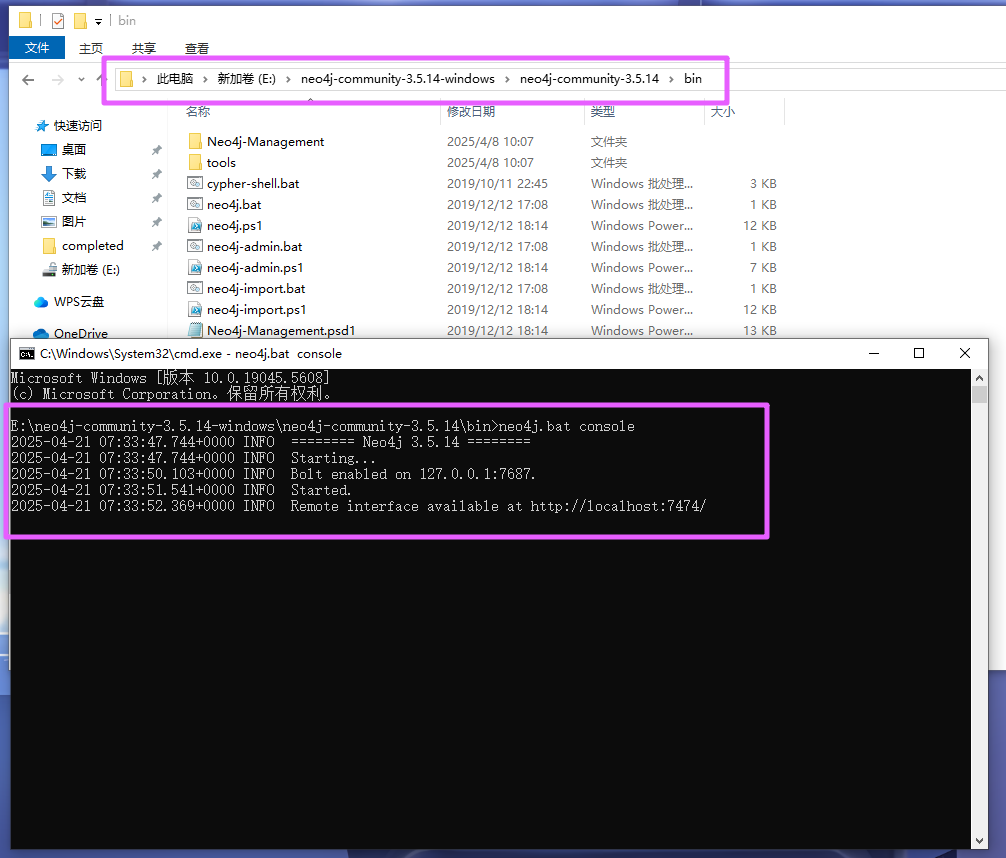
Task: Click scroll up arrow in cmd window
Action: pyautogui.click(x=979, y=377)
